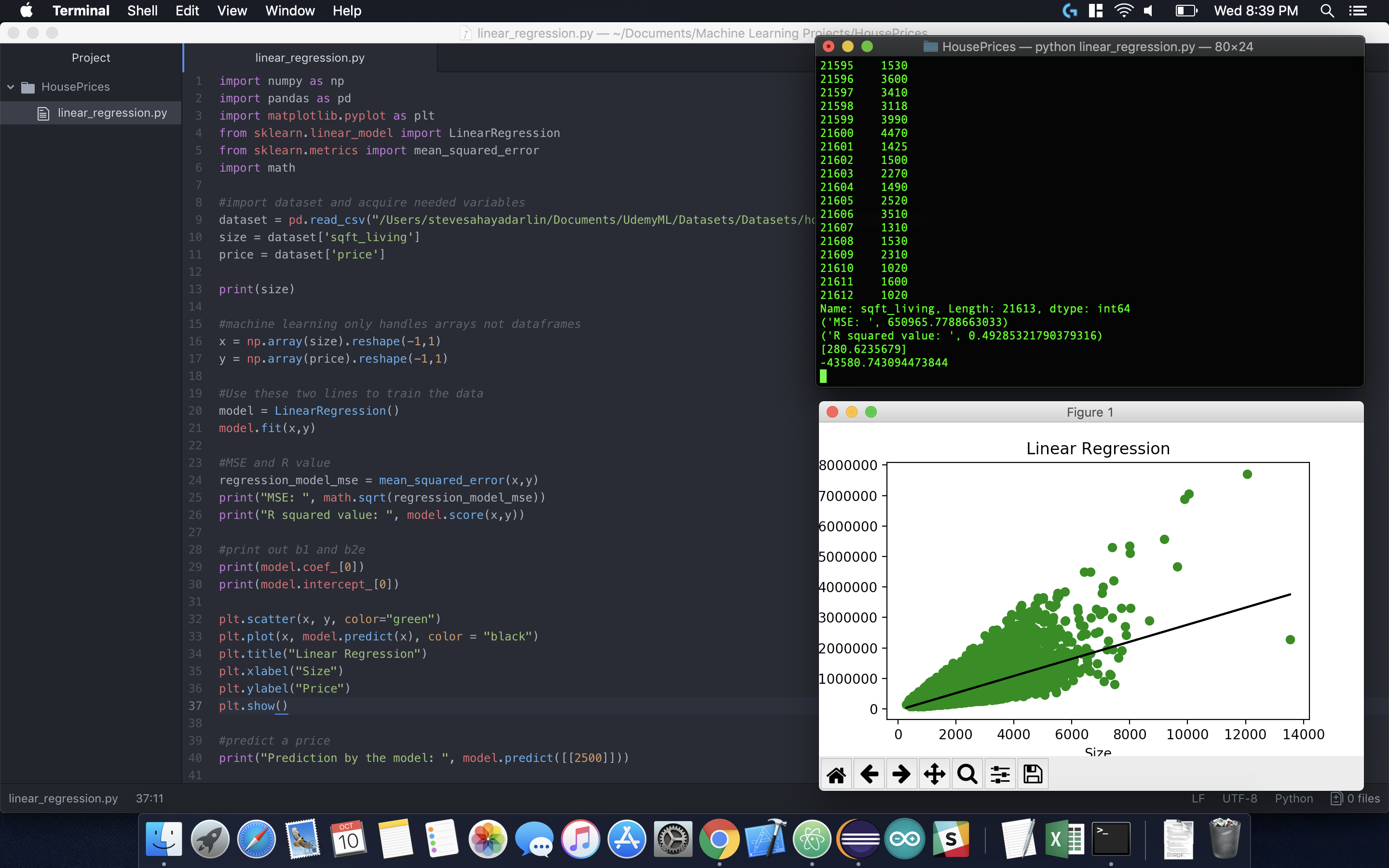Image resolution: width=1389 pixels, height=868 pixels.
Task: Open the Shell menu
Action: coord(142,10)
